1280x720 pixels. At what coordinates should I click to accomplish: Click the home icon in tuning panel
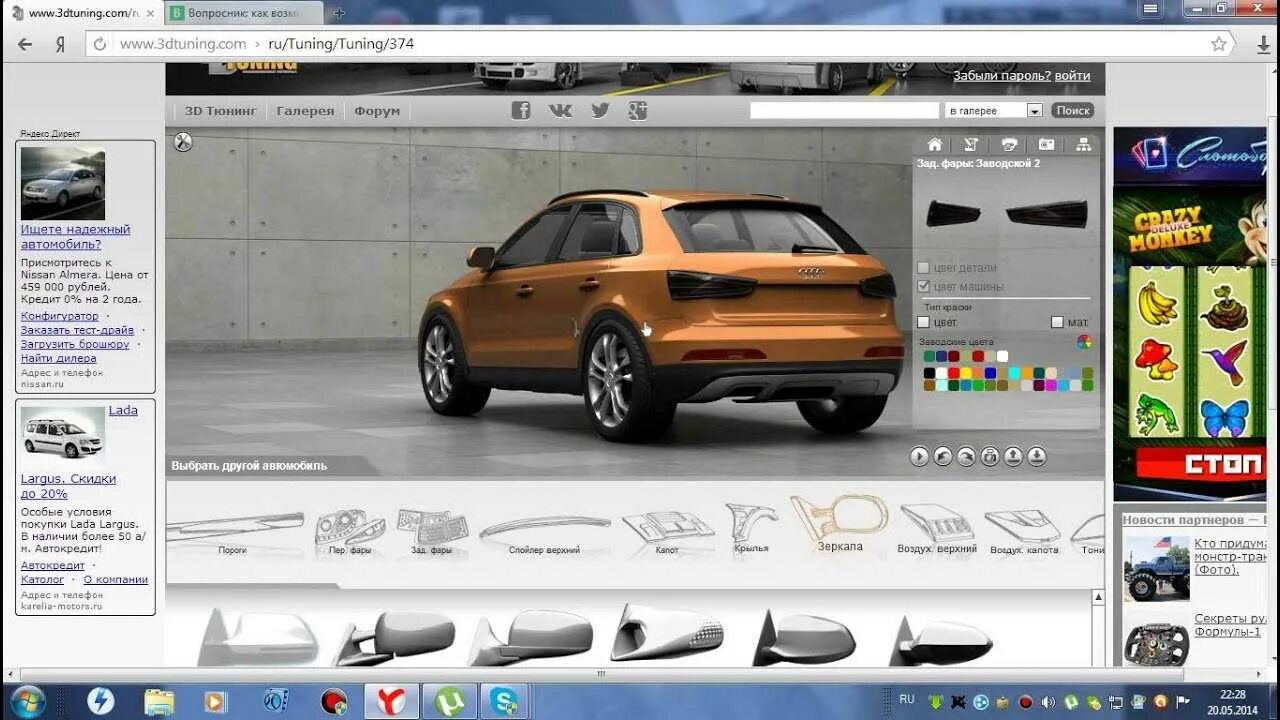coord(934,144)
